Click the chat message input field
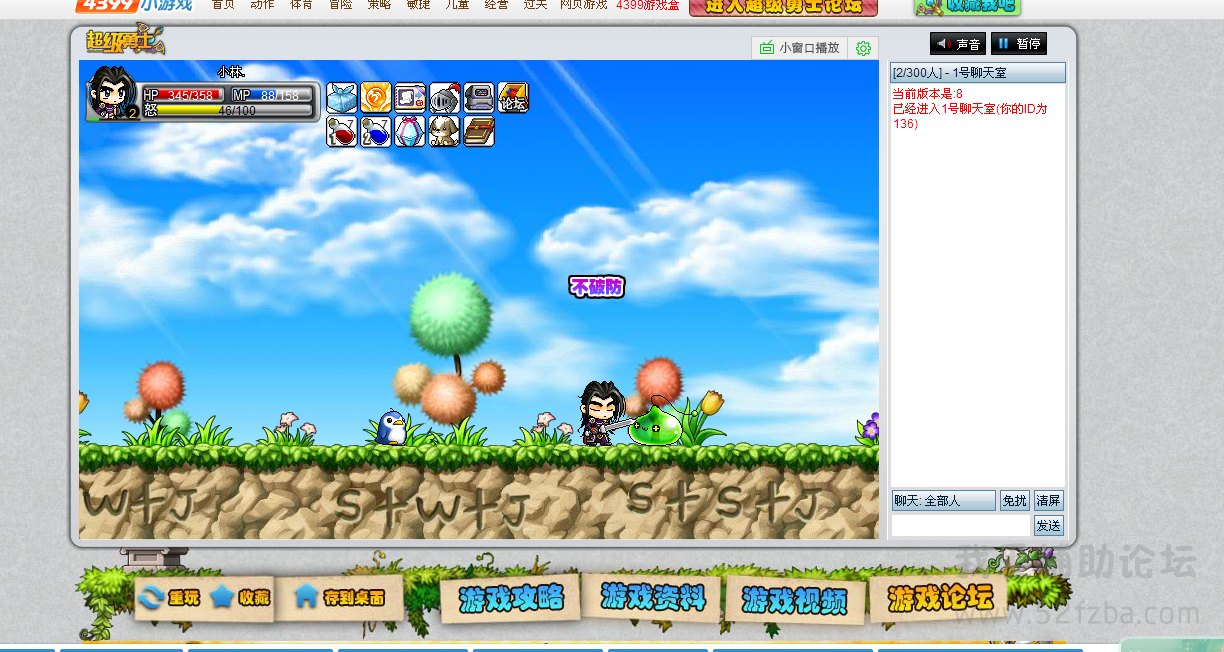 960,526
